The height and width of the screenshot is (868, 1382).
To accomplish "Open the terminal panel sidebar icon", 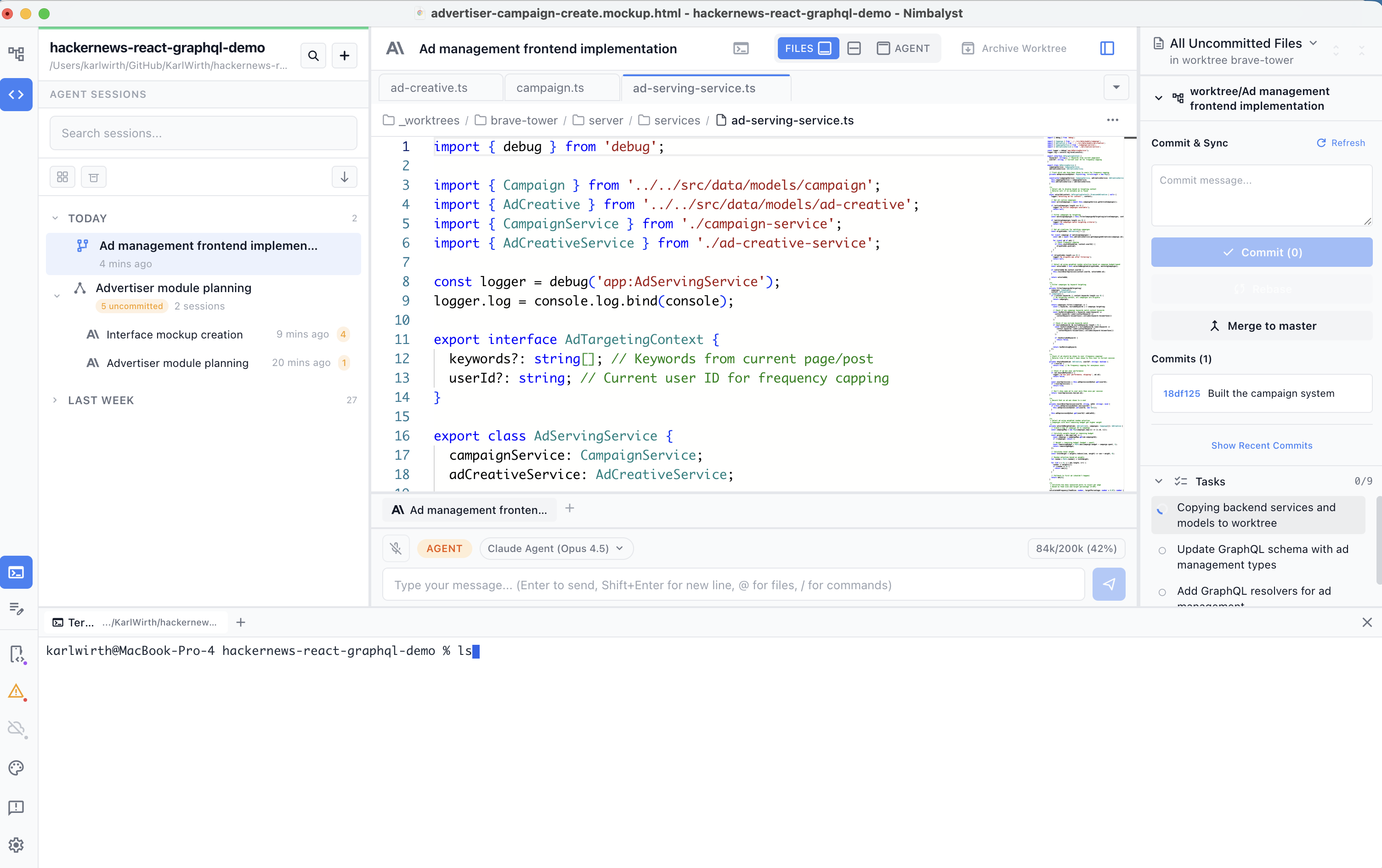I will [16, 572].
